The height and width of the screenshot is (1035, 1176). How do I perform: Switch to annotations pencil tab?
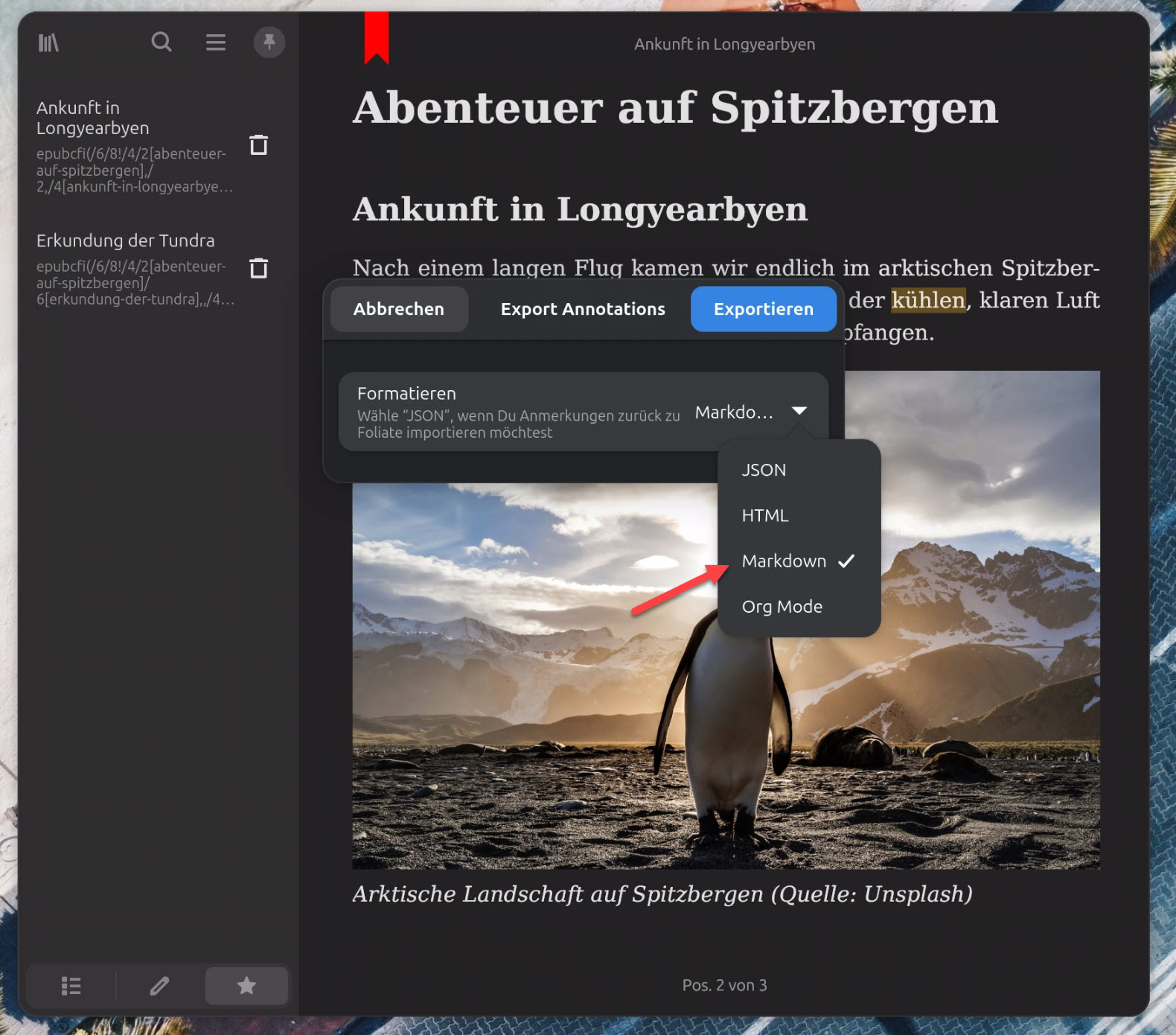[x=159, y=986]
